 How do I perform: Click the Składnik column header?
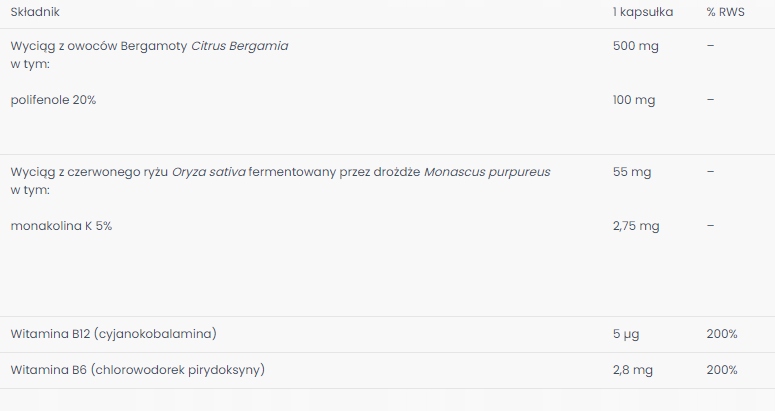coord(35,12)
